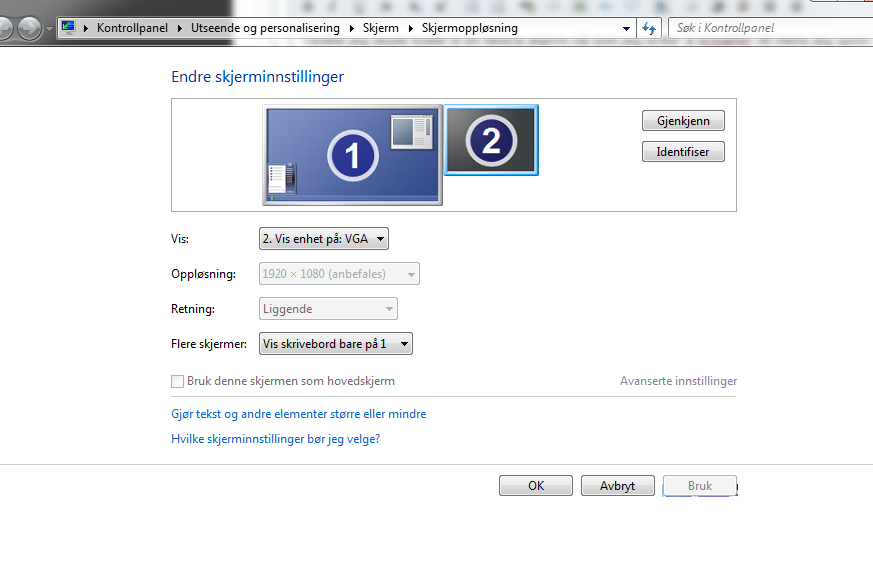The width and height of the screenshot is (873, 564).
Task: Select Skjermoppløsning in the breadcrumb
Action: (x=469, y=28)
